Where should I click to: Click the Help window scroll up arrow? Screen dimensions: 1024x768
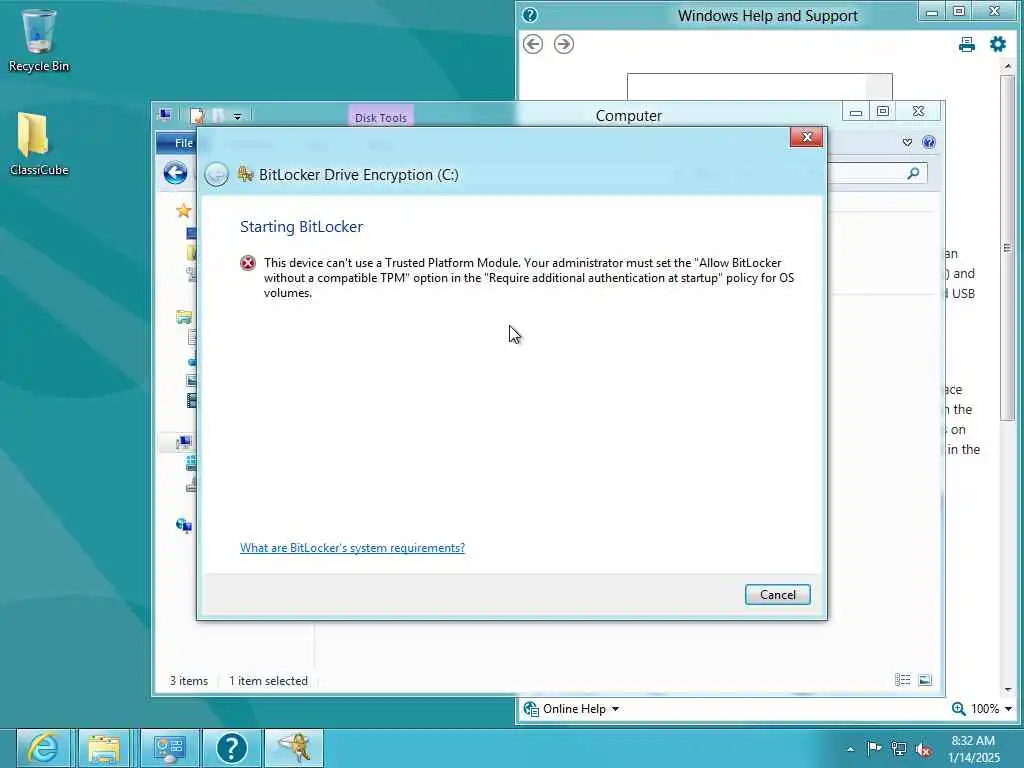click(x=1008, y=66)
